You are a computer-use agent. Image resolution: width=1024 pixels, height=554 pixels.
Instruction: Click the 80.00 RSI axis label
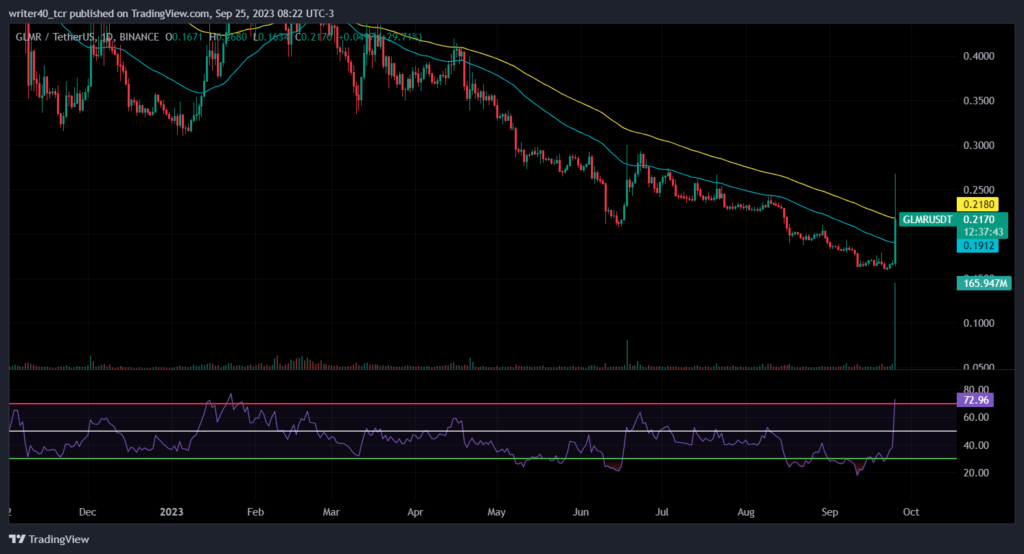tap(976, 390)
